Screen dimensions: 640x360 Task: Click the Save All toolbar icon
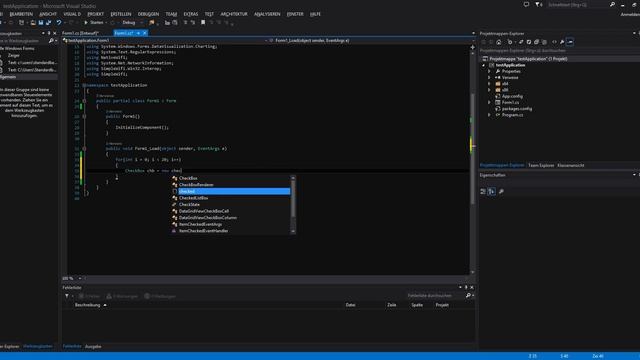[49, 22]
